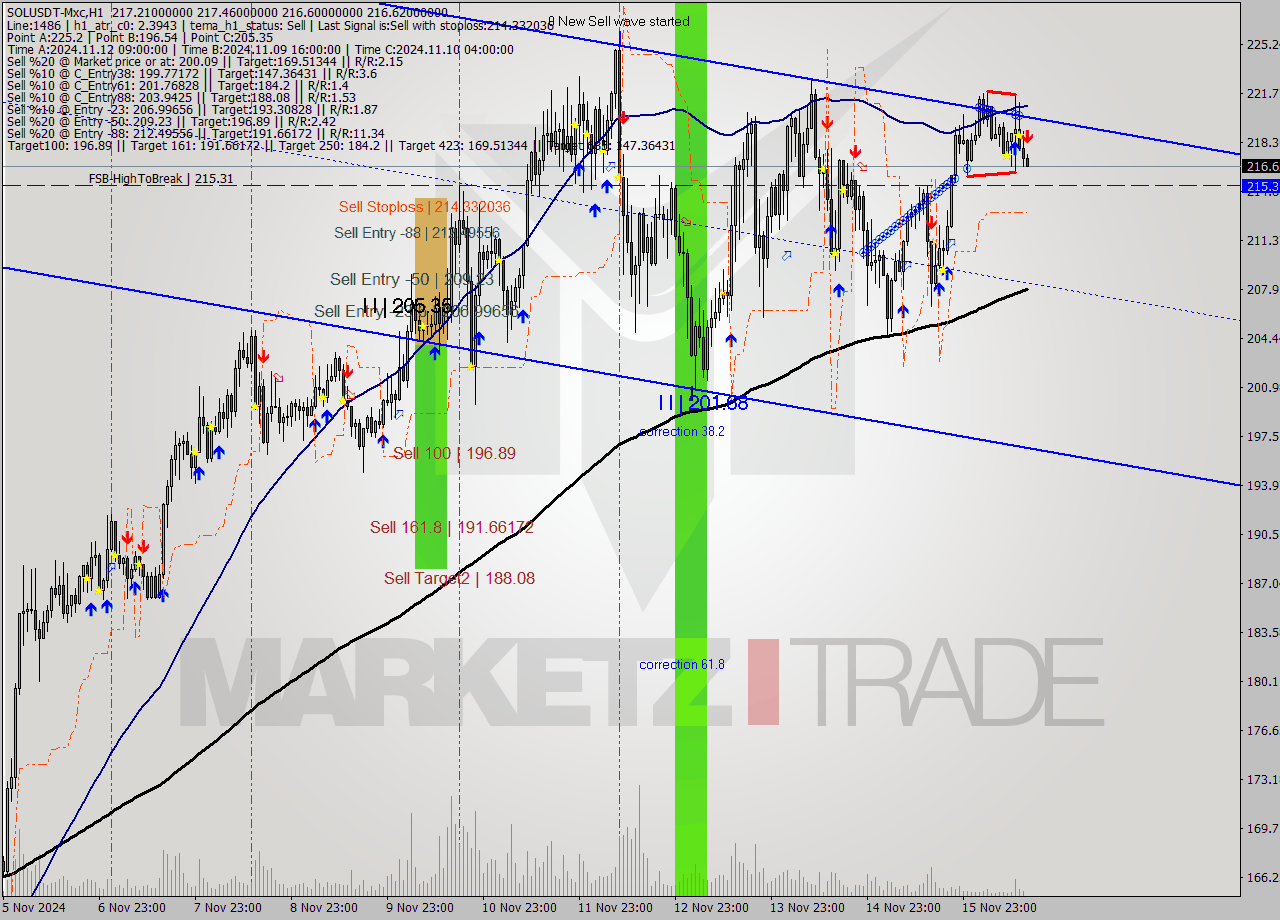This screenshot has height=920, width=1280.
Task: Select the 'correction 38.2' label
Action: pos(682,431)
